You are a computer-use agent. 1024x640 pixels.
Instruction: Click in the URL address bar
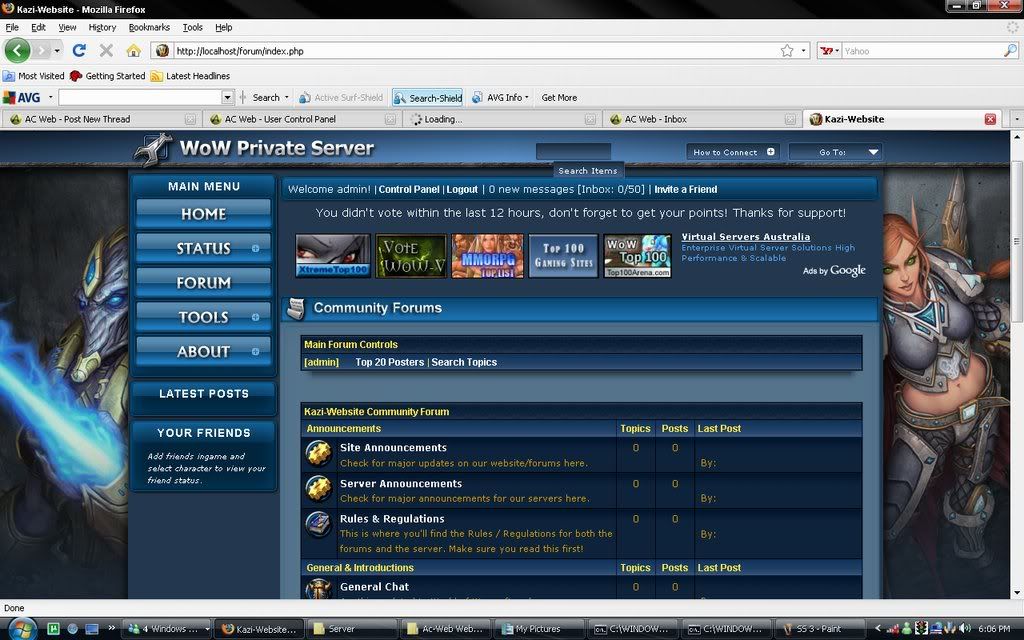tap(477, 51)
